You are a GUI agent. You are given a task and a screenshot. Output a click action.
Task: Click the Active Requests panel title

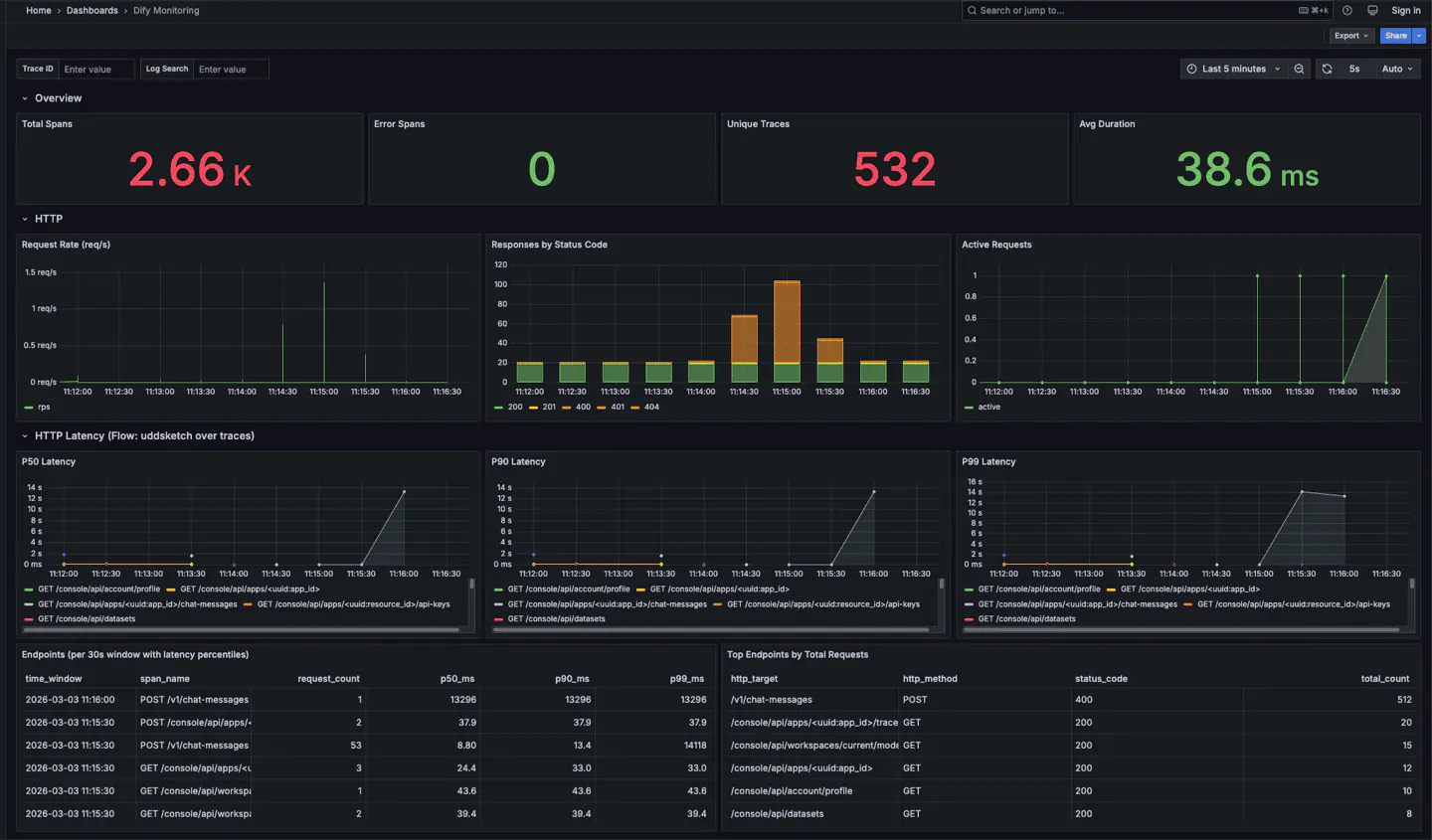point(996,245)
